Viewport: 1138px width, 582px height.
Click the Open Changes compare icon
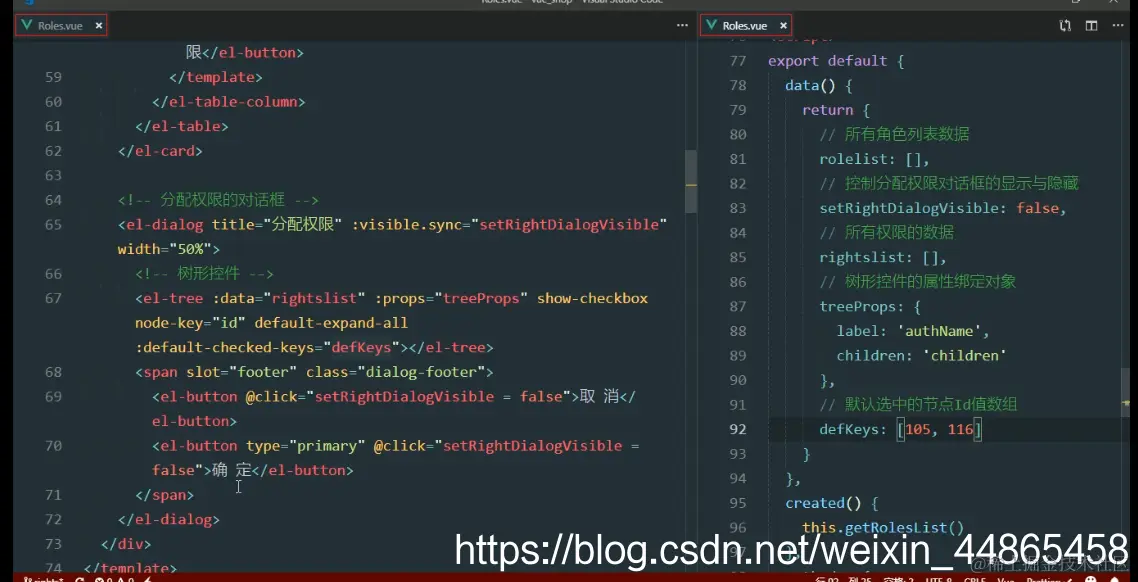(x=1065, y=25)
